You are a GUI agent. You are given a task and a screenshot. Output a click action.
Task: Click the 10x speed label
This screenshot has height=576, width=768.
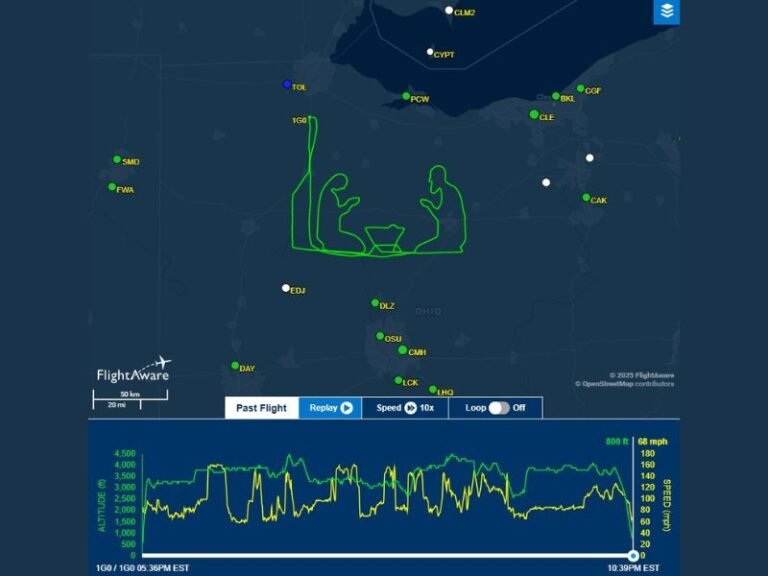pyautogui.click(x=427, y=408)
